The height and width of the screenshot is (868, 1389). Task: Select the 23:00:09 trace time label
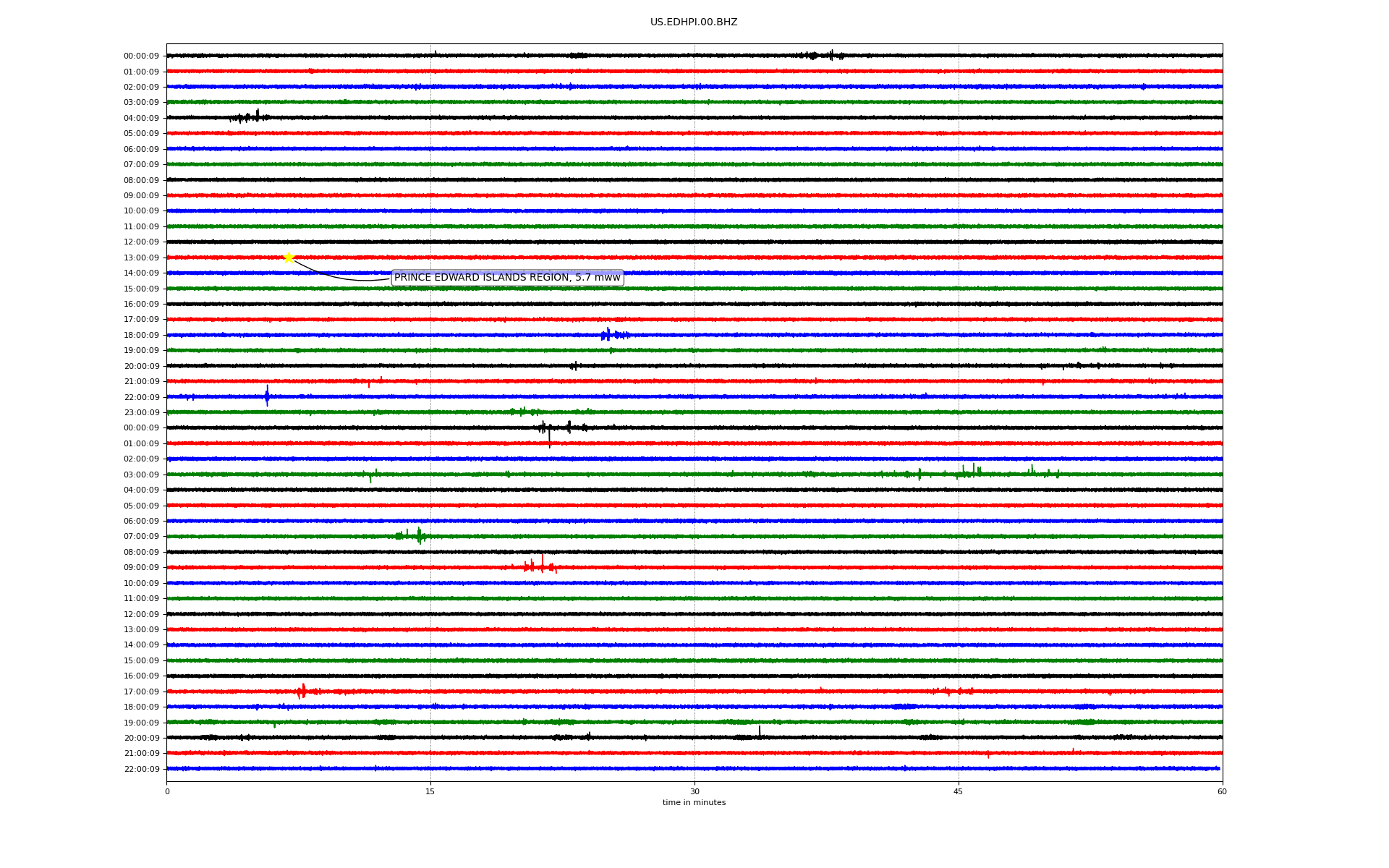141,413
